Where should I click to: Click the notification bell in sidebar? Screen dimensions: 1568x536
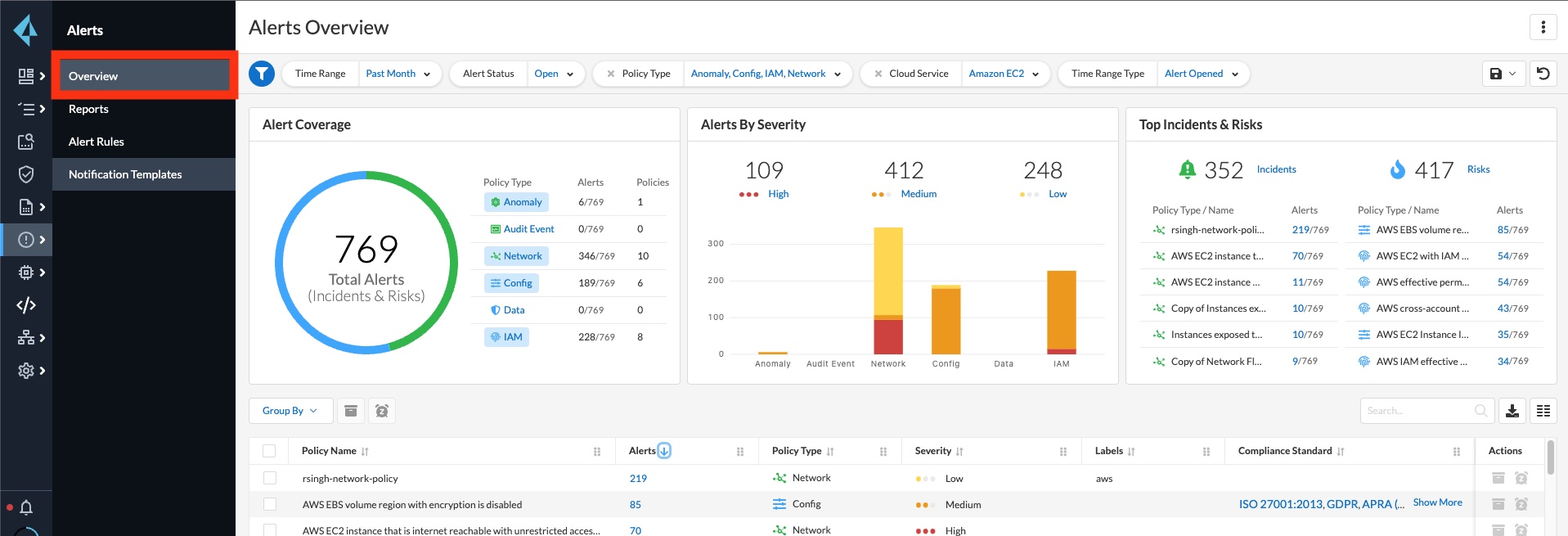pos(26,507)
